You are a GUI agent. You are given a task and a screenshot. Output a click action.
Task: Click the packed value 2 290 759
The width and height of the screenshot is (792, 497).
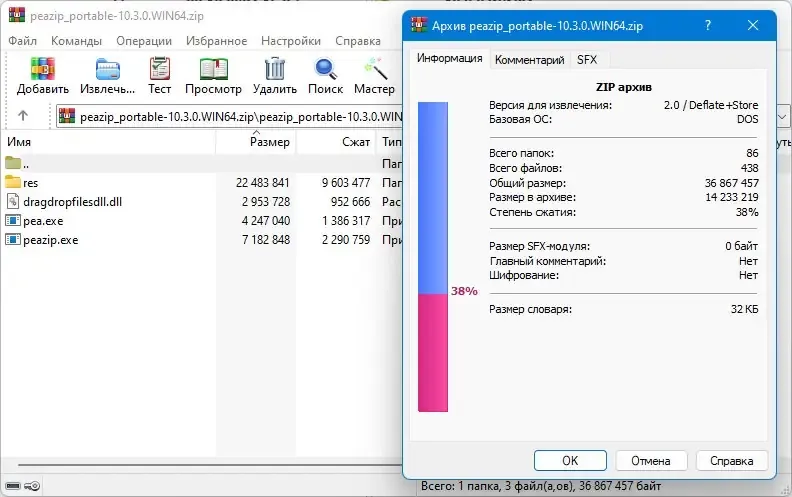[x=346, y=240]
